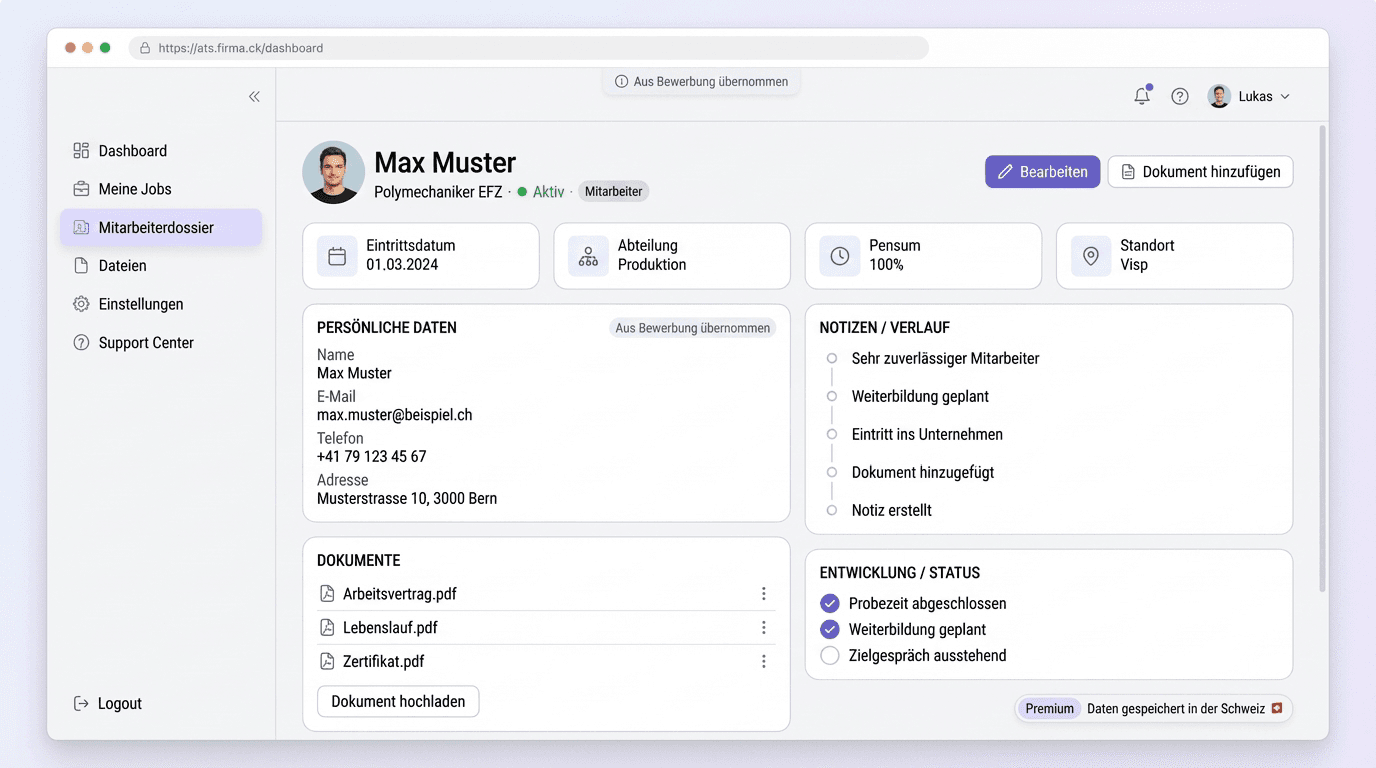Click timeline marker for Sehr zuverlässiger Mitarbeiter
Screen dimensions: 1376x768
coord(831,358)
